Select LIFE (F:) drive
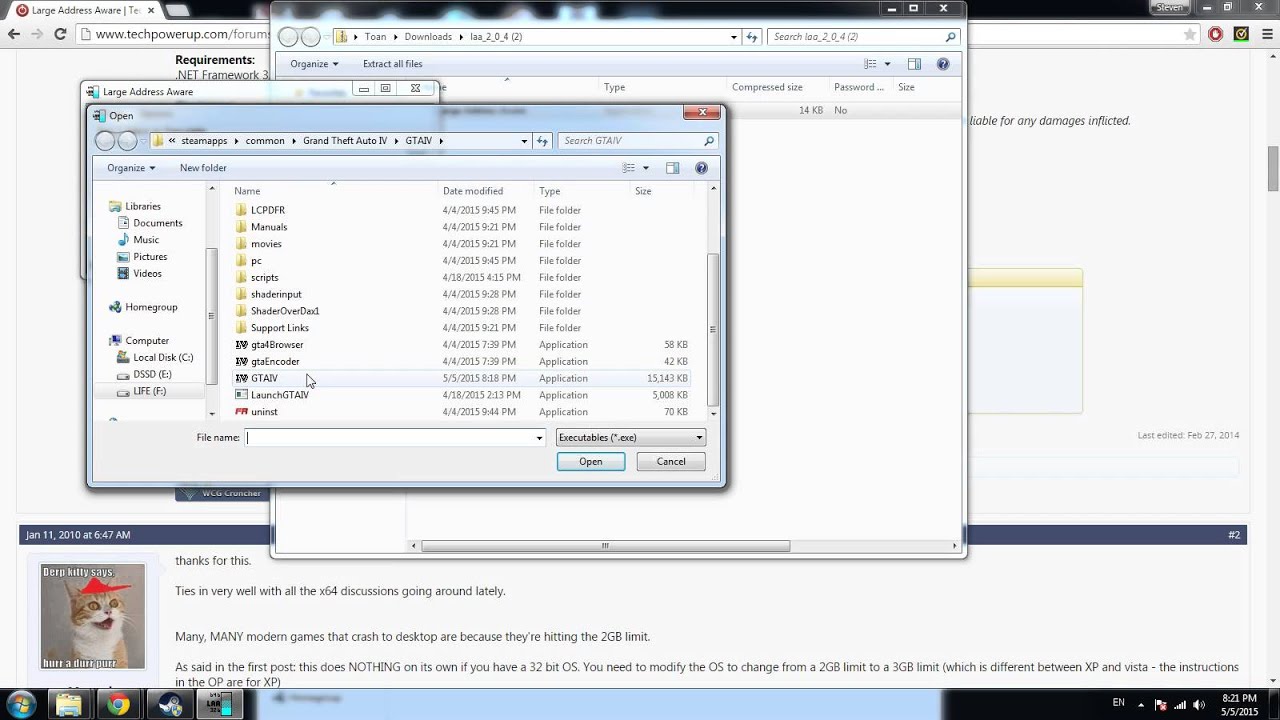This screenshot has width=1280, height=720. coord(149,391)
